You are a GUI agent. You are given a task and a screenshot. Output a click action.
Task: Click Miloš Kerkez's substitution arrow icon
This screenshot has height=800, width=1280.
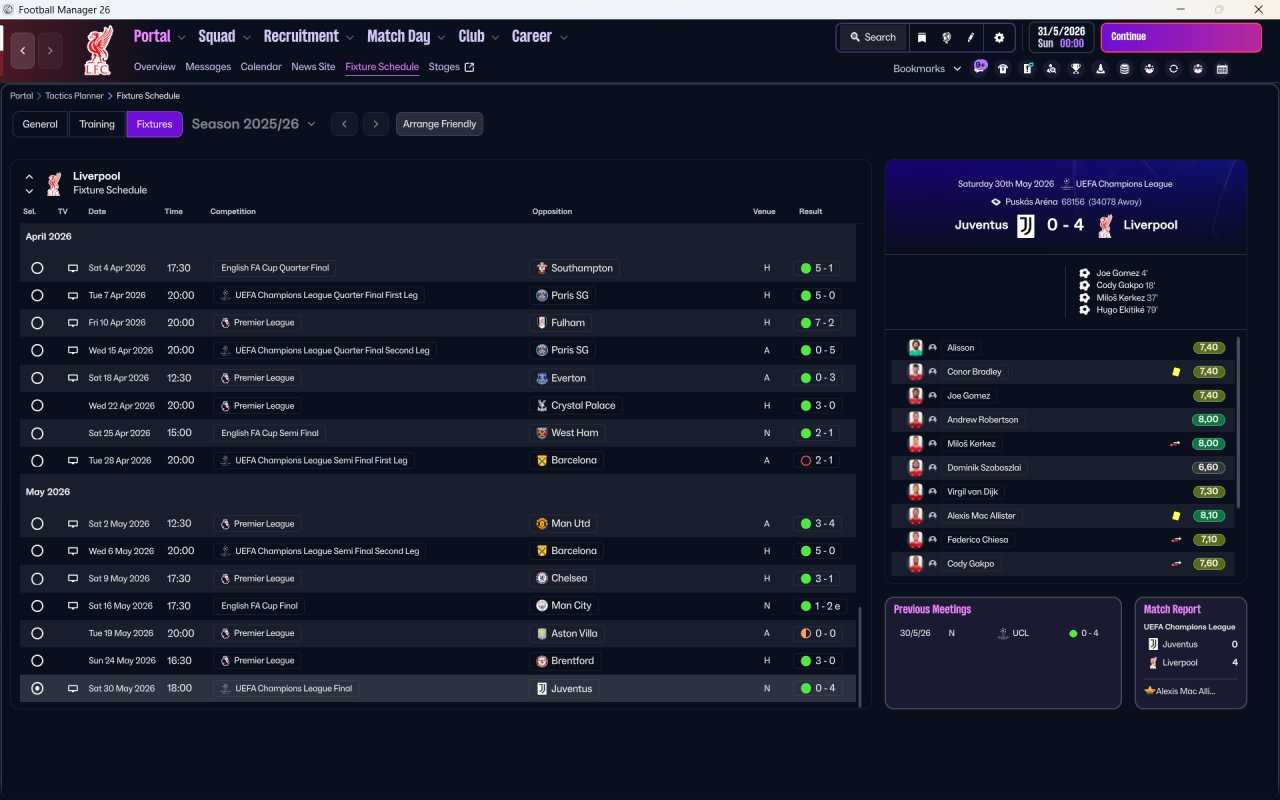(x=1176, y=444)
